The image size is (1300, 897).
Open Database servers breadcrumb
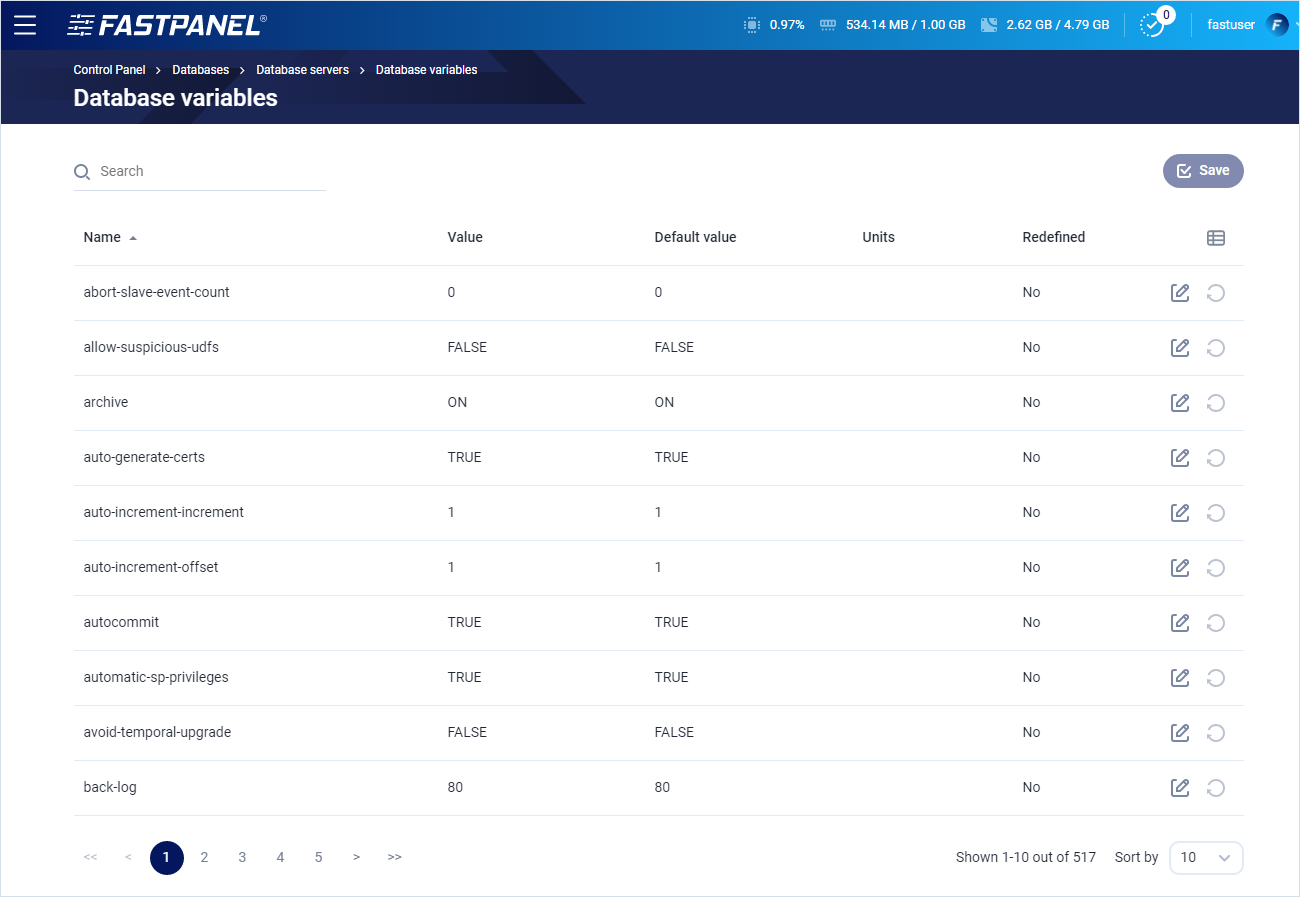click(303, 70)
